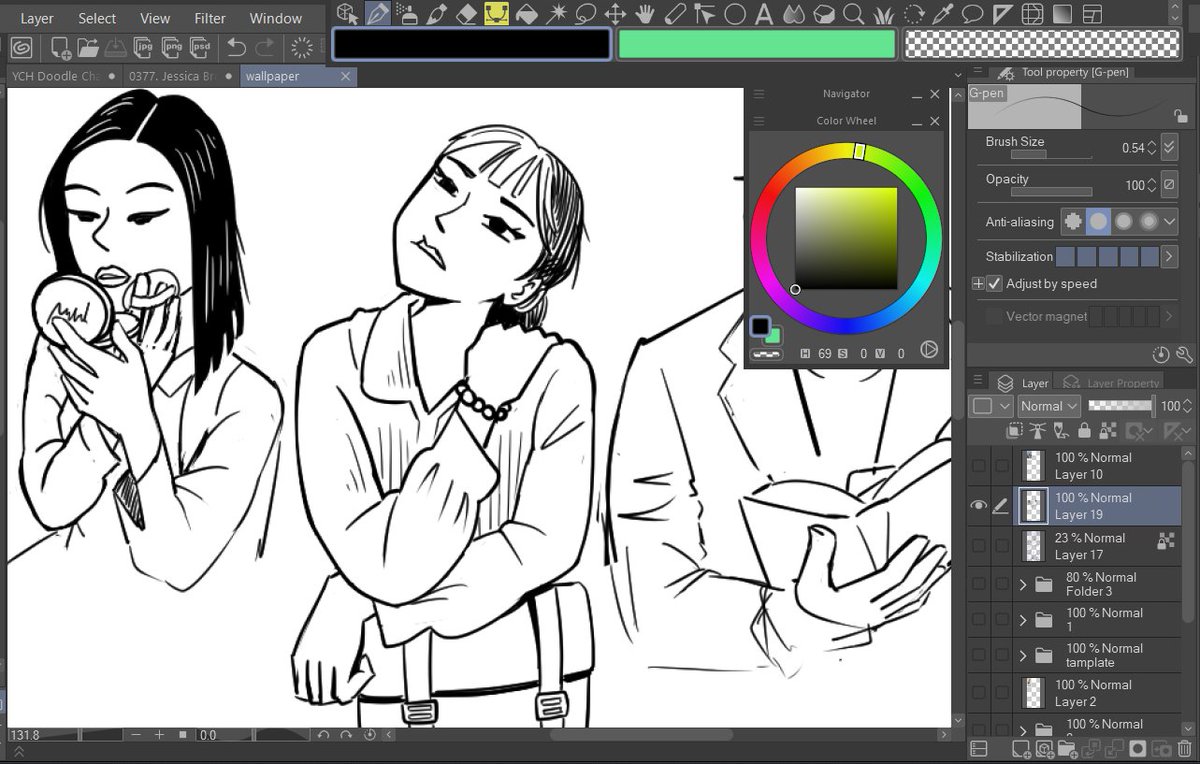Open the Normal blending mode dropdown
This screenshot has width=1200, height=764.
pos(1049,406)
